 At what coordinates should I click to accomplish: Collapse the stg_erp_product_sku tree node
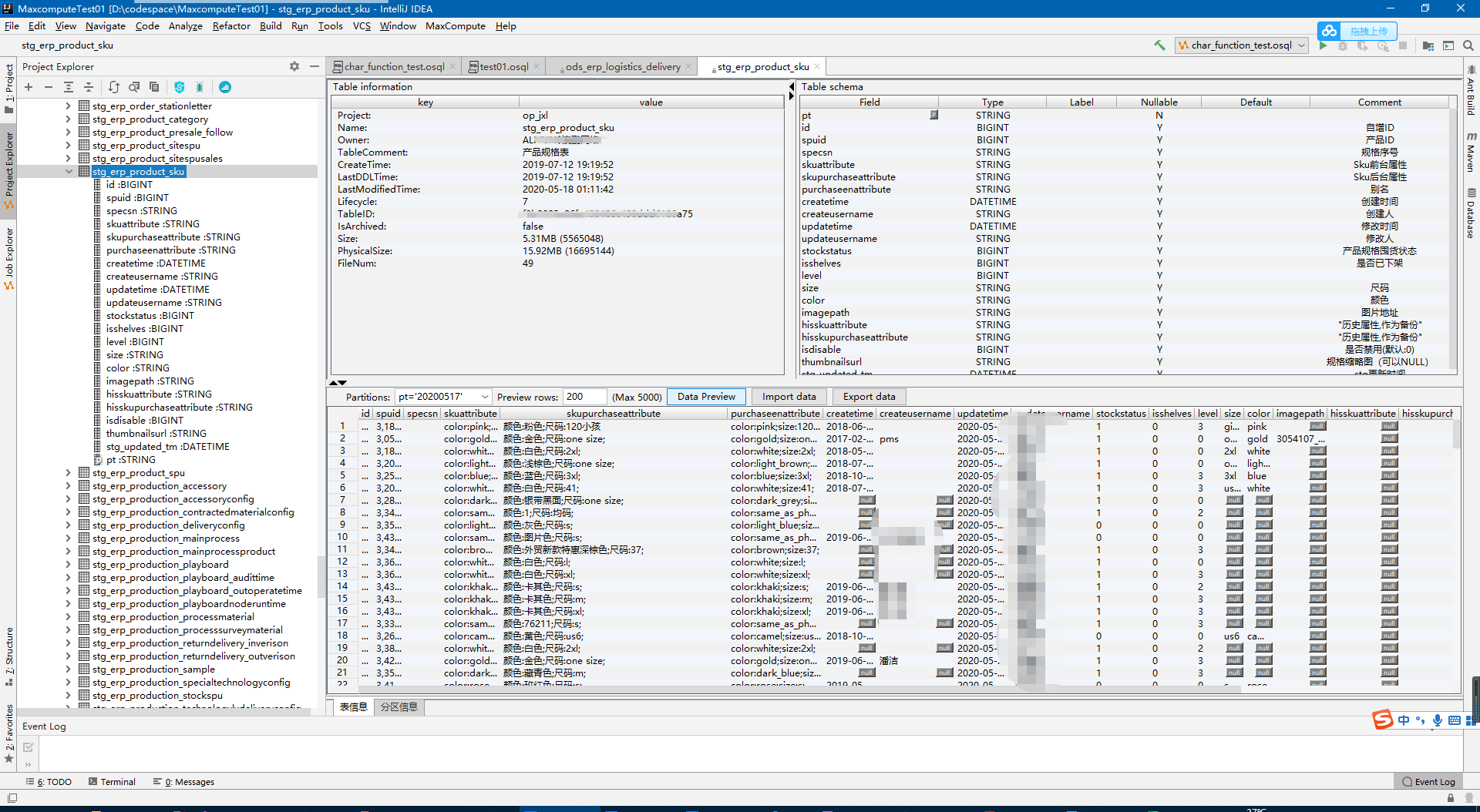click(x=69, y=171)
